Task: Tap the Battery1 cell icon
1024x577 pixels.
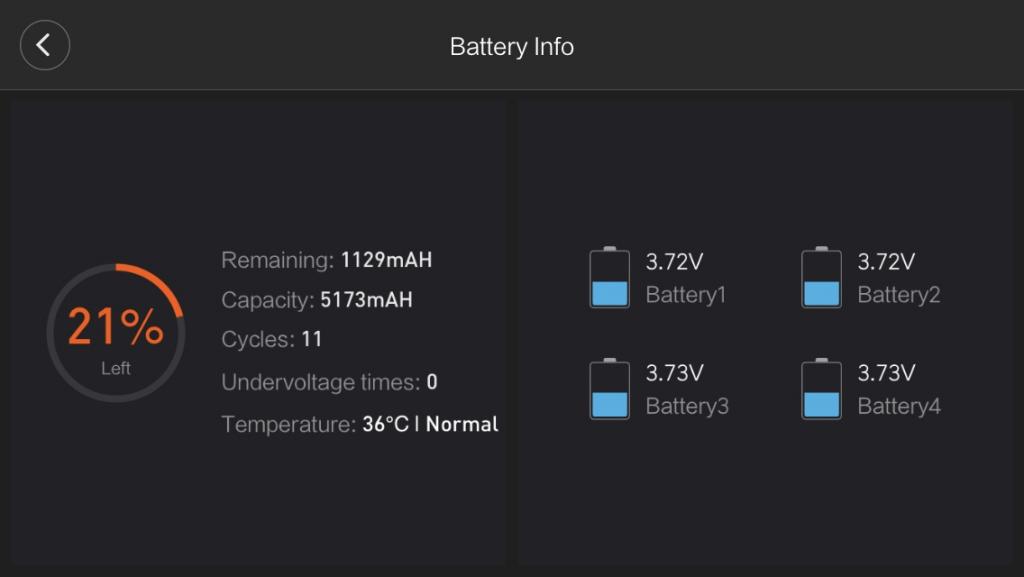Action: [x=609, y=277]
